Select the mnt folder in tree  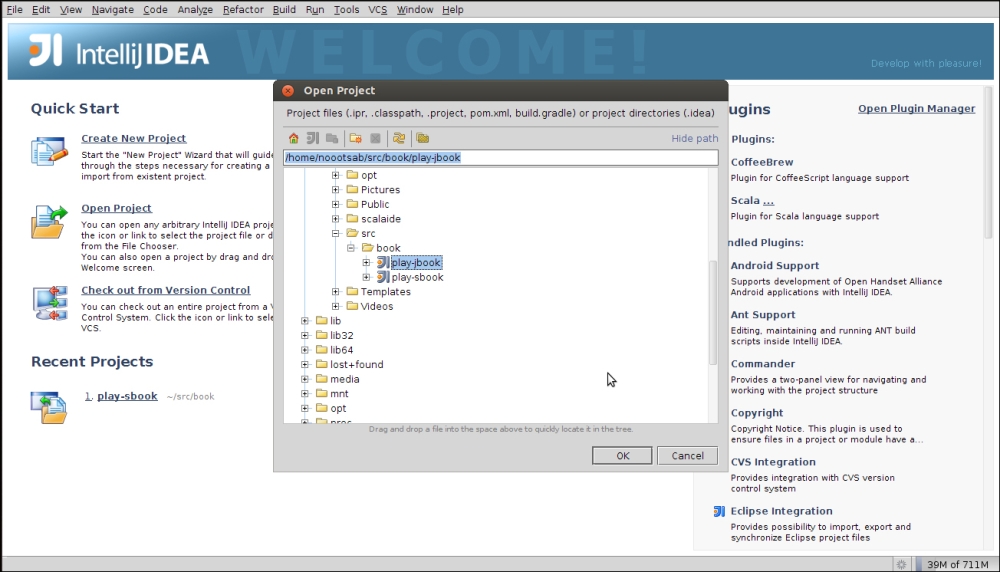pyautogui.click(x=339, y=394)
